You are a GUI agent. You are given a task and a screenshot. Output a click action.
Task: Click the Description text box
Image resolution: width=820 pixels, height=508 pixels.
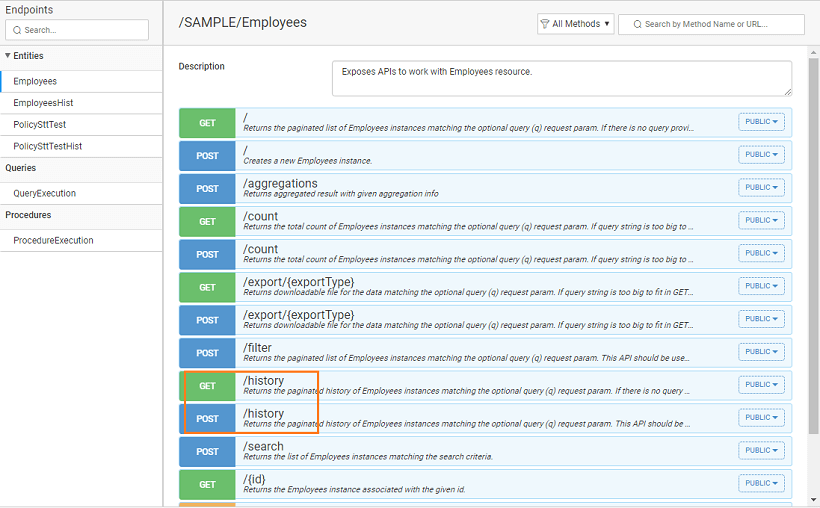point(561,78)
